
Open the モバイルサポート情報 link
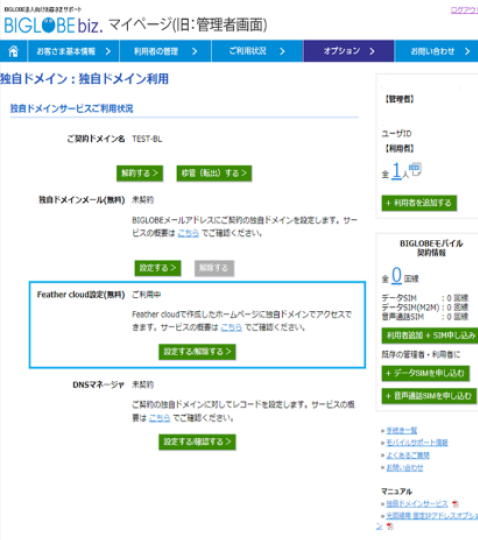coord(417,443)
